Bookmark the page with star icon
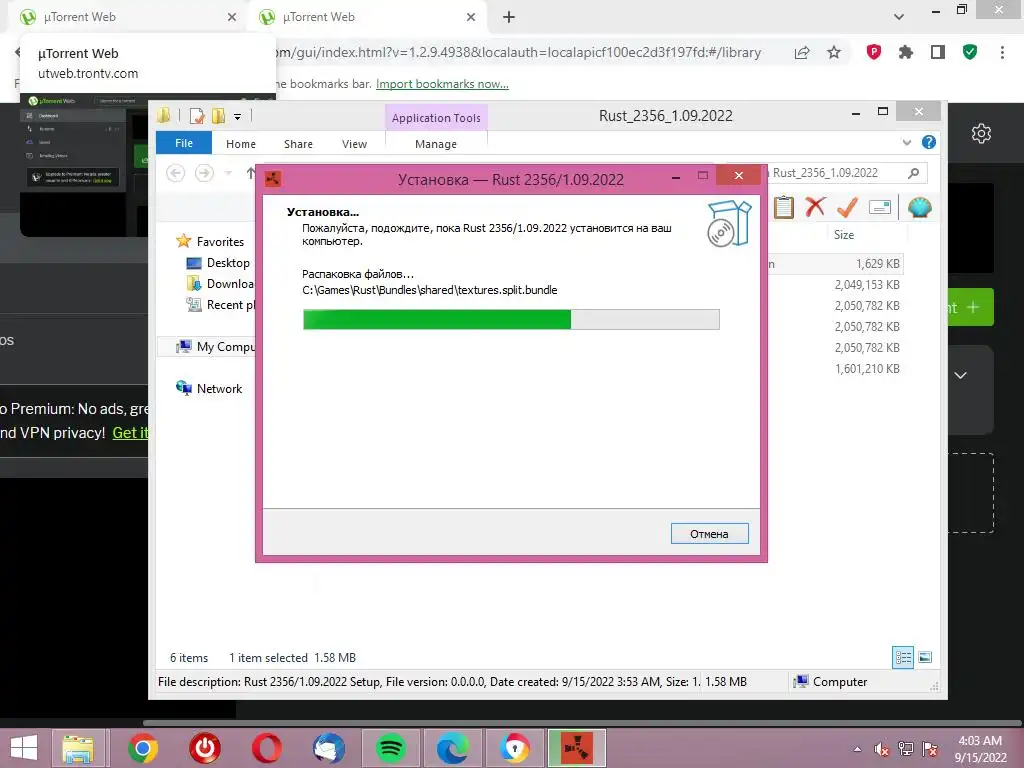 click(834, 52)
